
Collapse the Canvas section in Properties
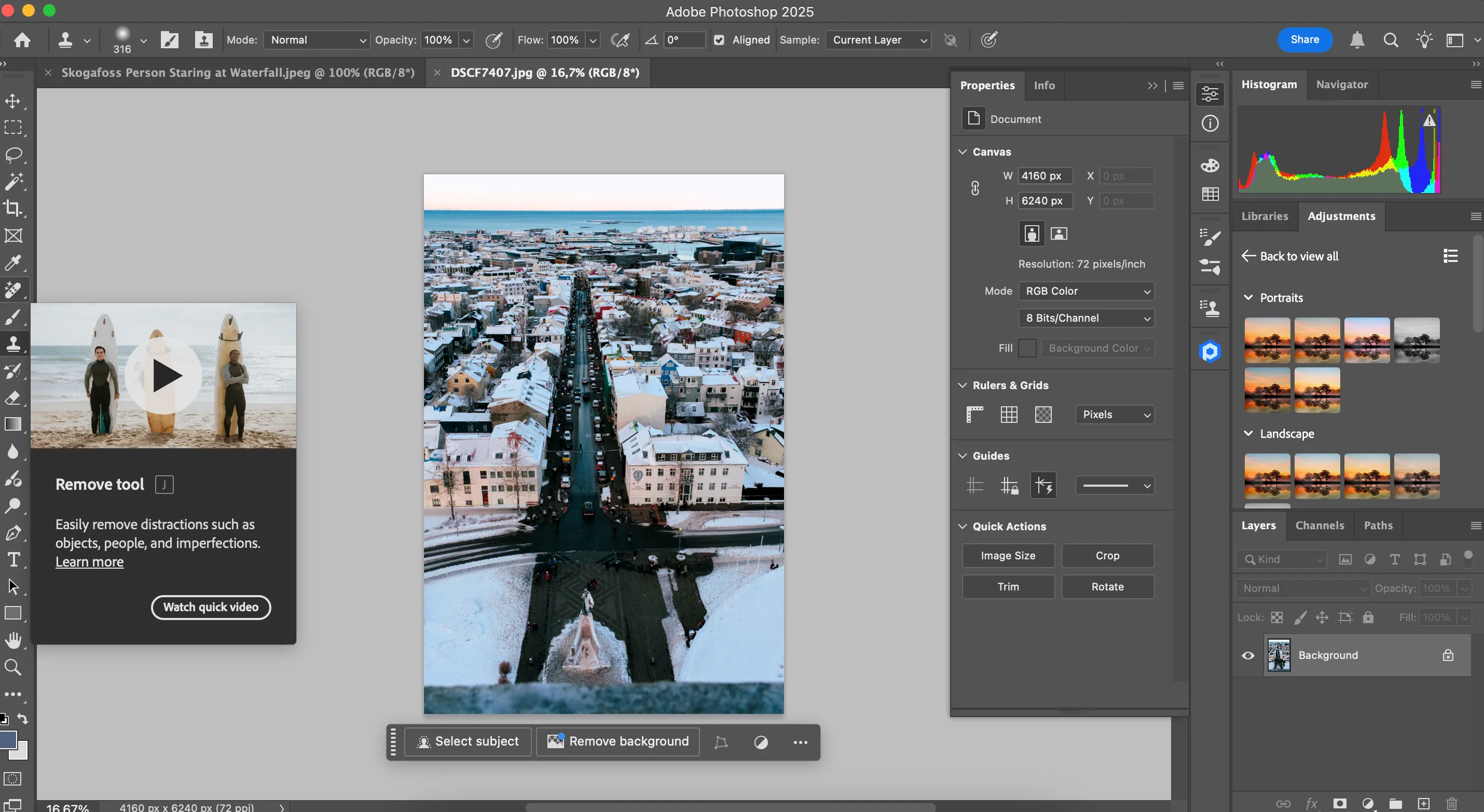pos(962,152)
